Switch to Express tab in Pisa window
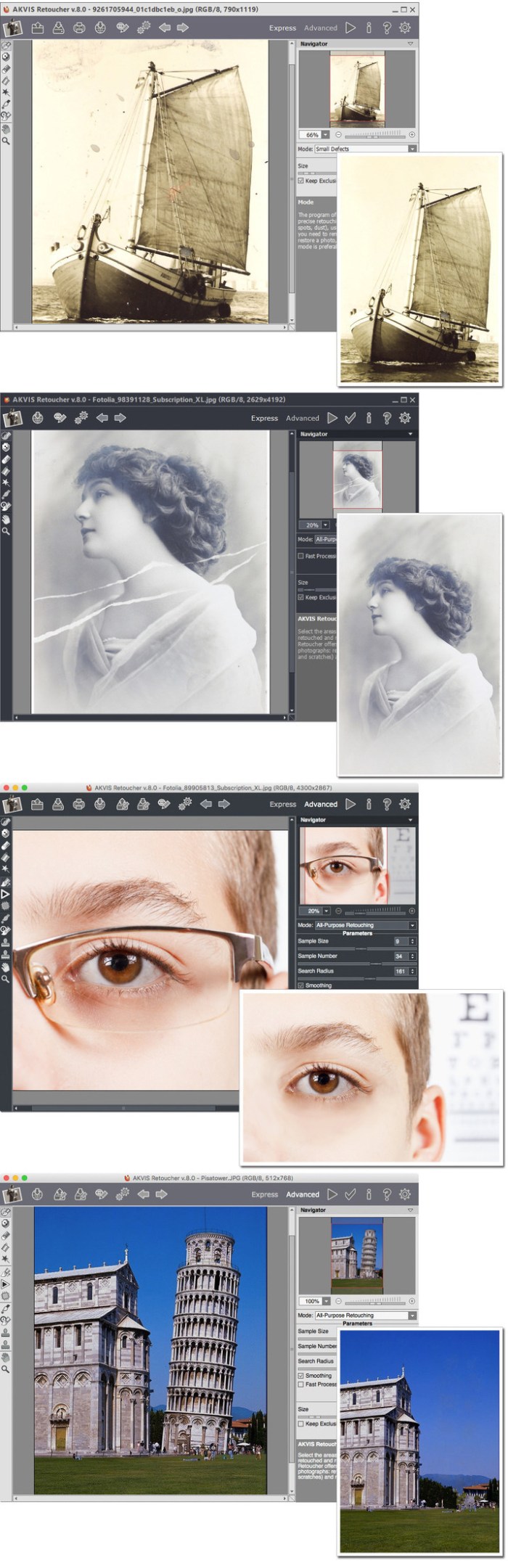Viewport: 508px width, 1568px height. pos(264,1194)
